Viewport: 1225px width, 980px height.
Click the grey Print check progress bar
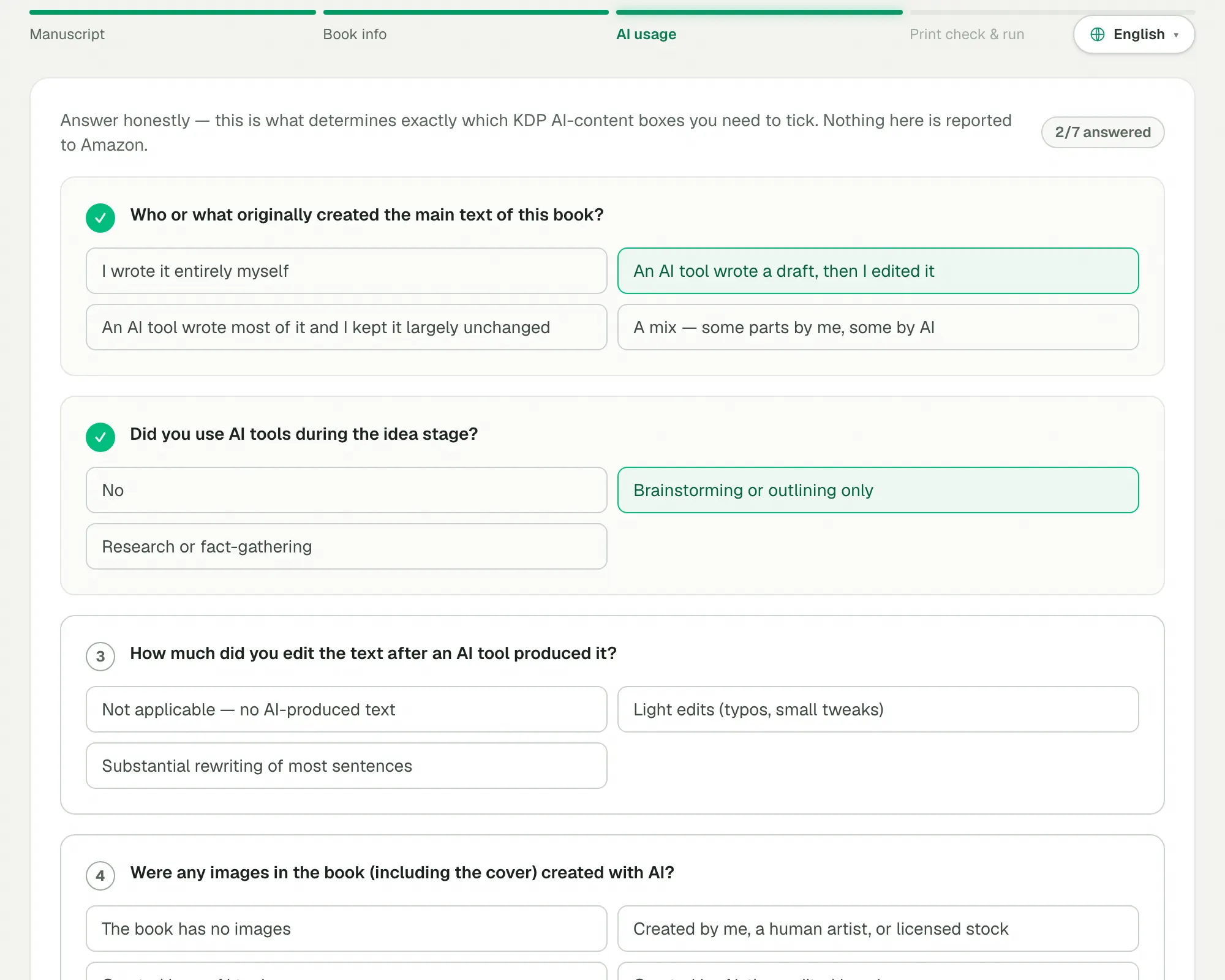pos(1052,12)
